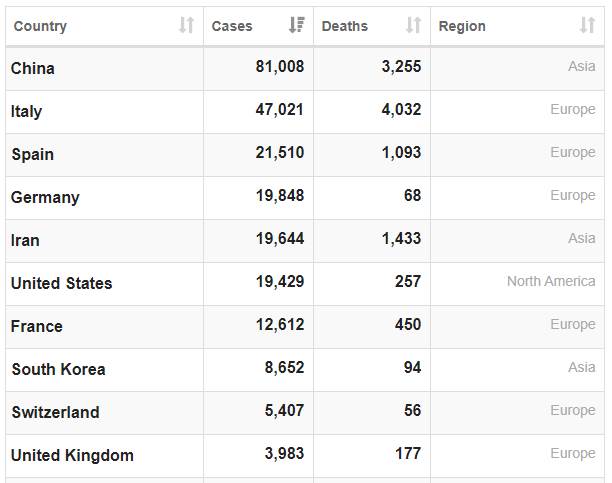
Task: Click the Spain row name
Action: [x=33, y=154]
